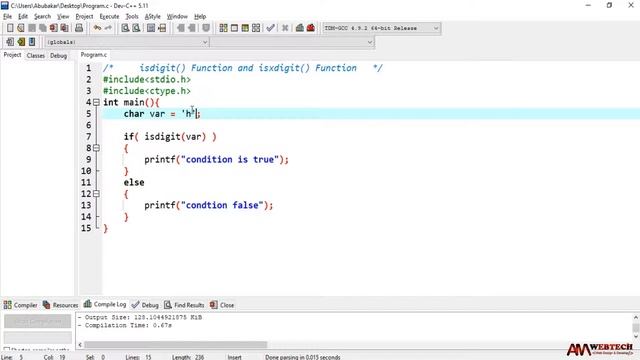This screenshot has width=640, height=360.
Task: Collapse the main() fold marker on line 4
Action: [96, 102]
